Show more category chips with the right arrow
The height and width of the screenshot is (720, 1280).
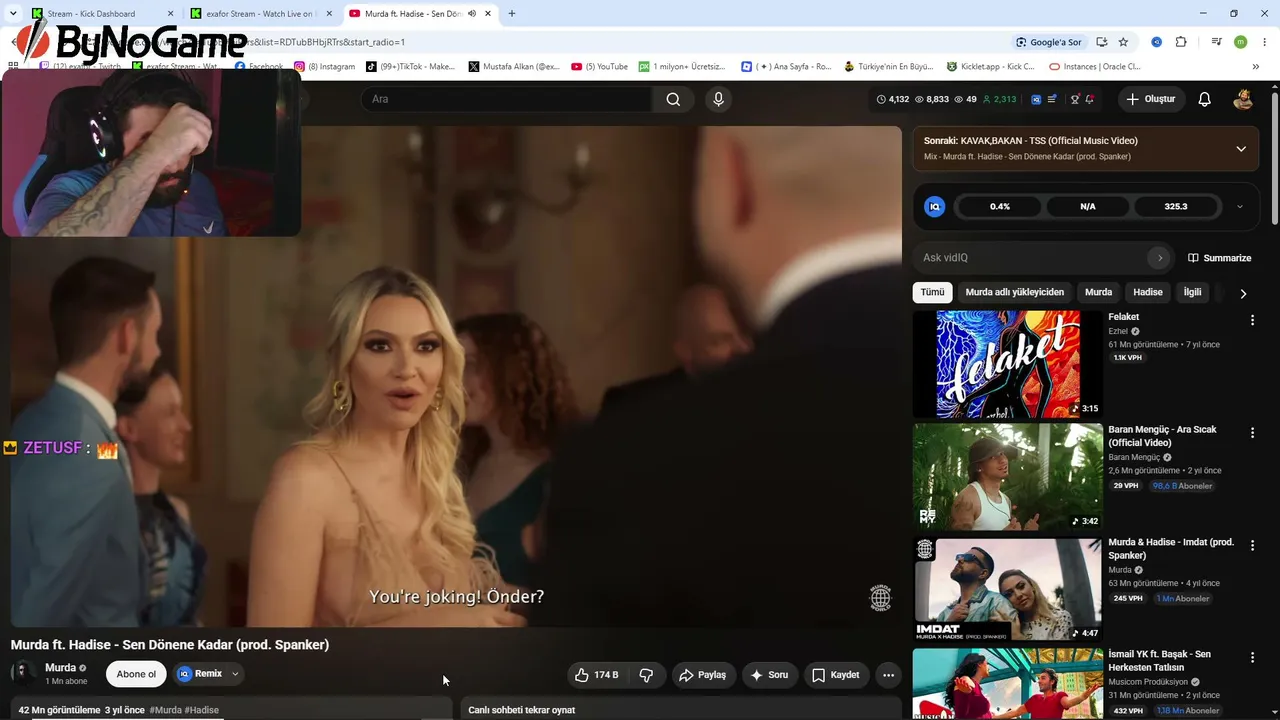pyautogui.click(x=1243, y=293)
